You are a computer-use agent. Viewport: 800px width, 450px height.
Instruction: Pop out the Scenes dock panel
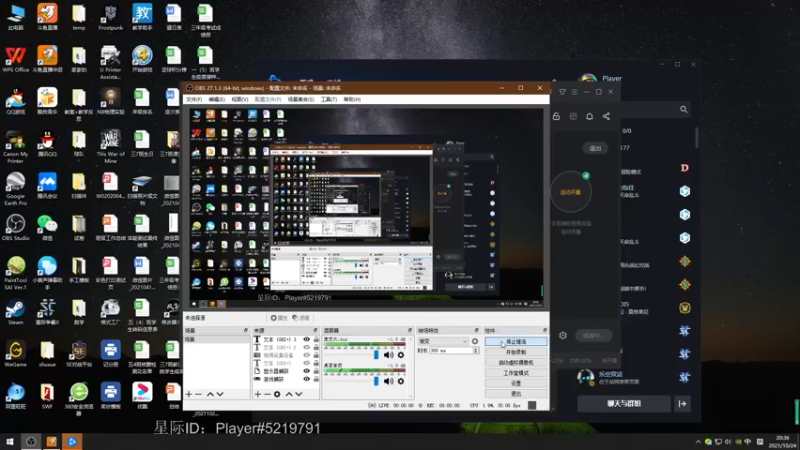click(x=246, y=331)
